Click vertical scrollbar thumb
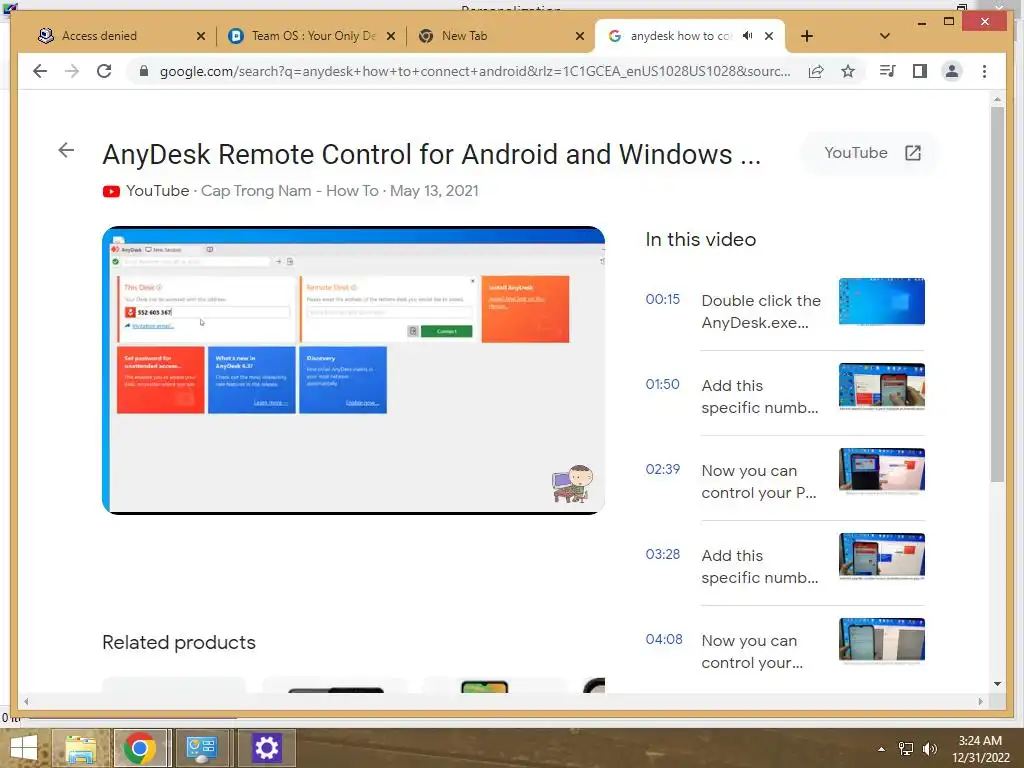The height and width of the screenshot is (768, 1024). click(997, 294)
